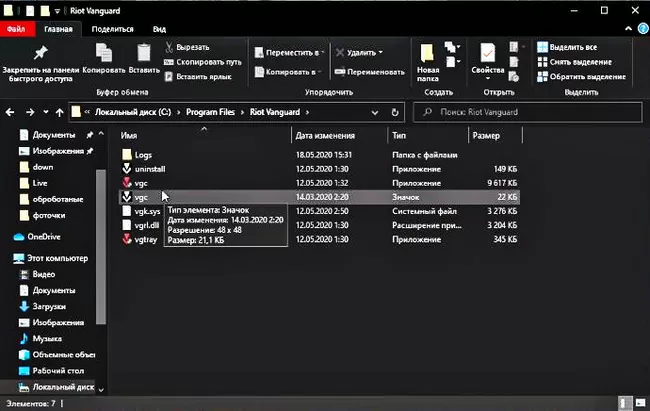
Task: Go back with the left arrow
Action: [10, 112]
